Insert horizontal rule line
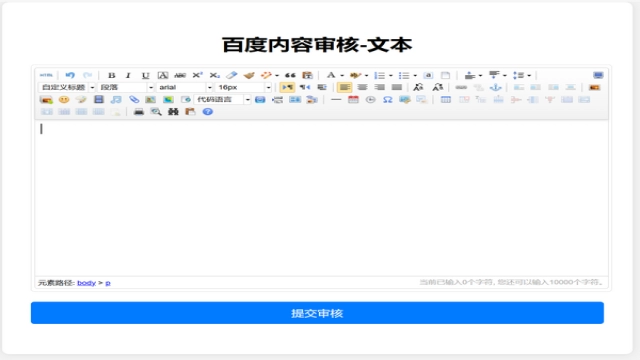Screen dimensions: 640x360 [x=336, y=100]
